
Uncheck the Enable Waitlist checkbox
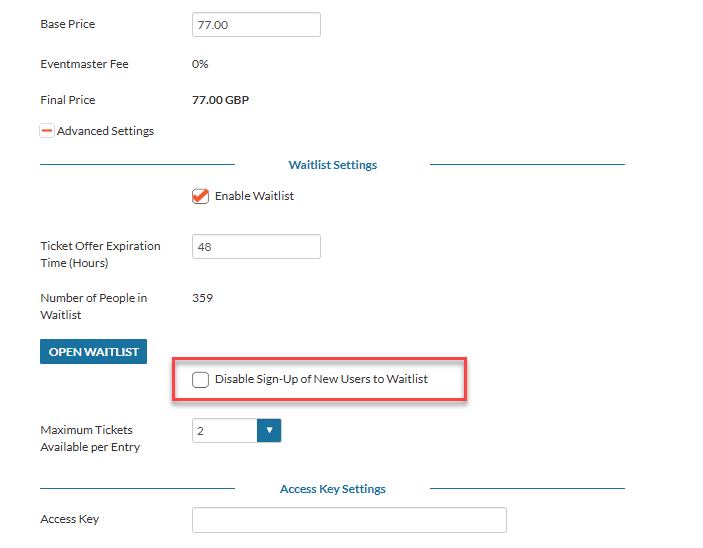pos(200,196)
